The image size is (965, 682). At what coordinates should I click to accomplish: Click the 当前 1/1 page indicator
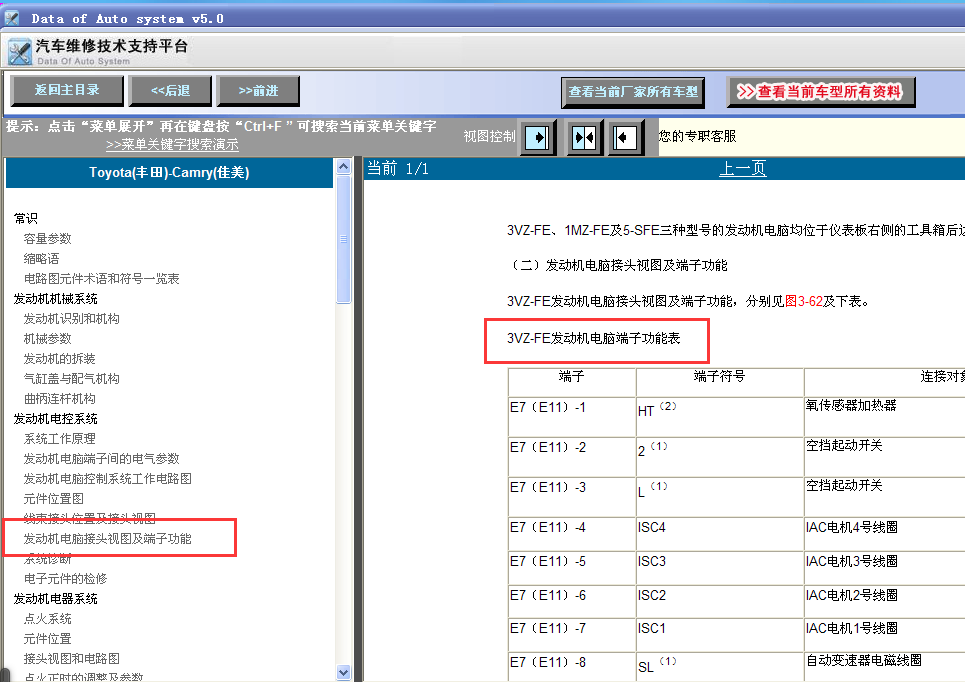398,169
